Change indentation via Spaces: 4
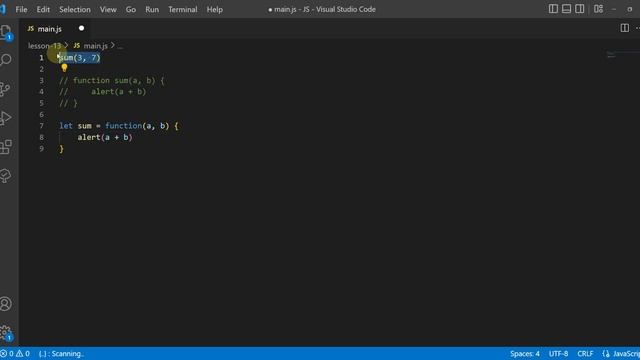Viewport: 640px width, 360px height. coord(524,353)
